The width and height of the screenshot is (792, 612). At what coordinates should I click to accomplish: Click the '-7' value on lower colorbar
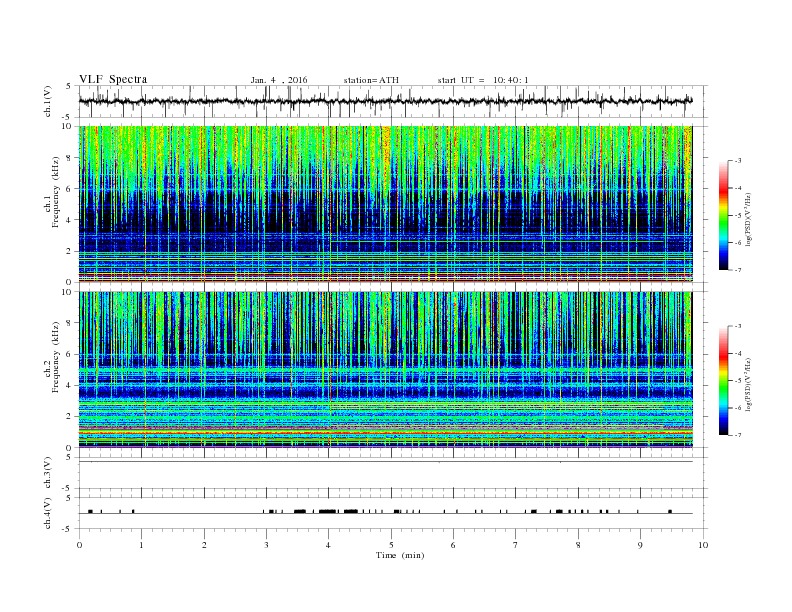point(737,435)
